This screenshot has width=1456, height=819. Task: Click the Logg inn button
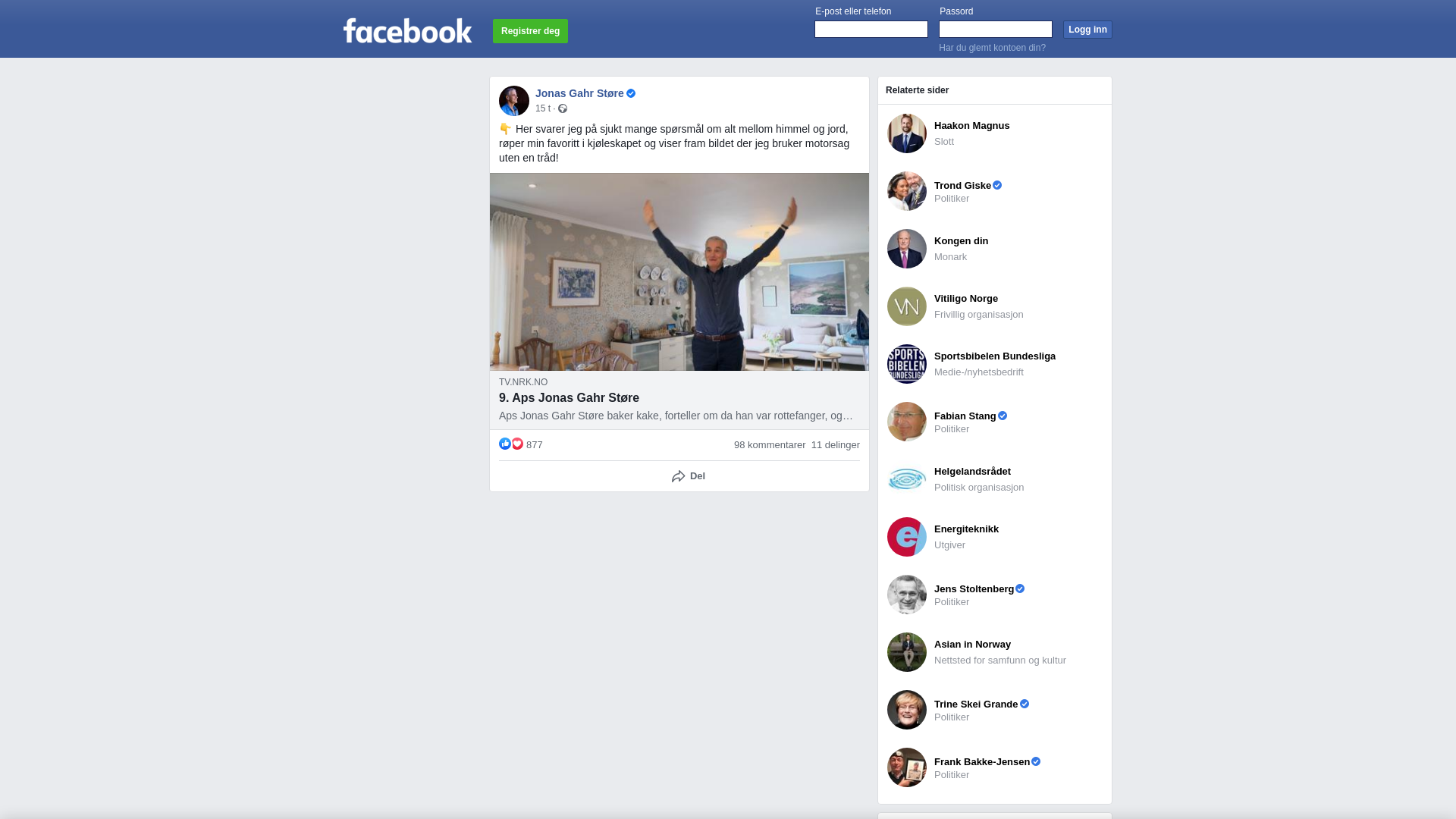click(1087, 30)
